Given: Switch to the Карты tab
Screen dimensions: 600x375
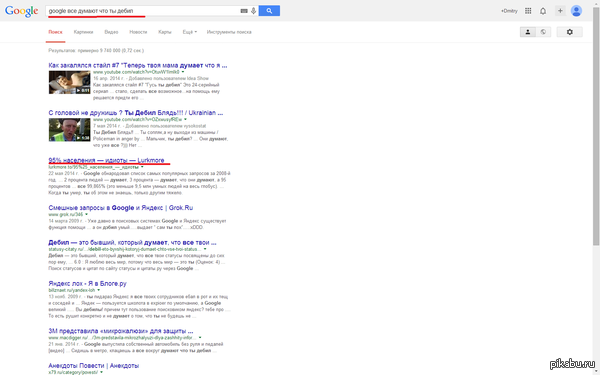Looking at the screenshot, I should point(165,32).
